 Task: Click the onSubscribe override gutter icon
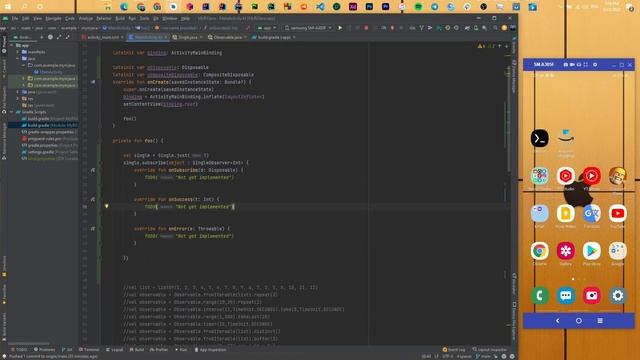point(93,170)
